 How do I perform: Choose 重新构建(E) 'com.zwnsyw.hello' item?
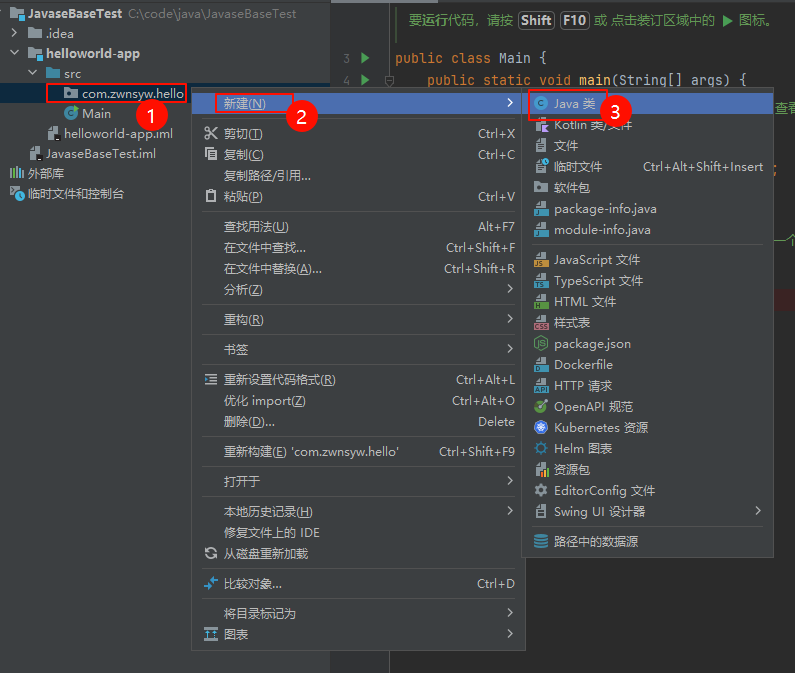358,451
